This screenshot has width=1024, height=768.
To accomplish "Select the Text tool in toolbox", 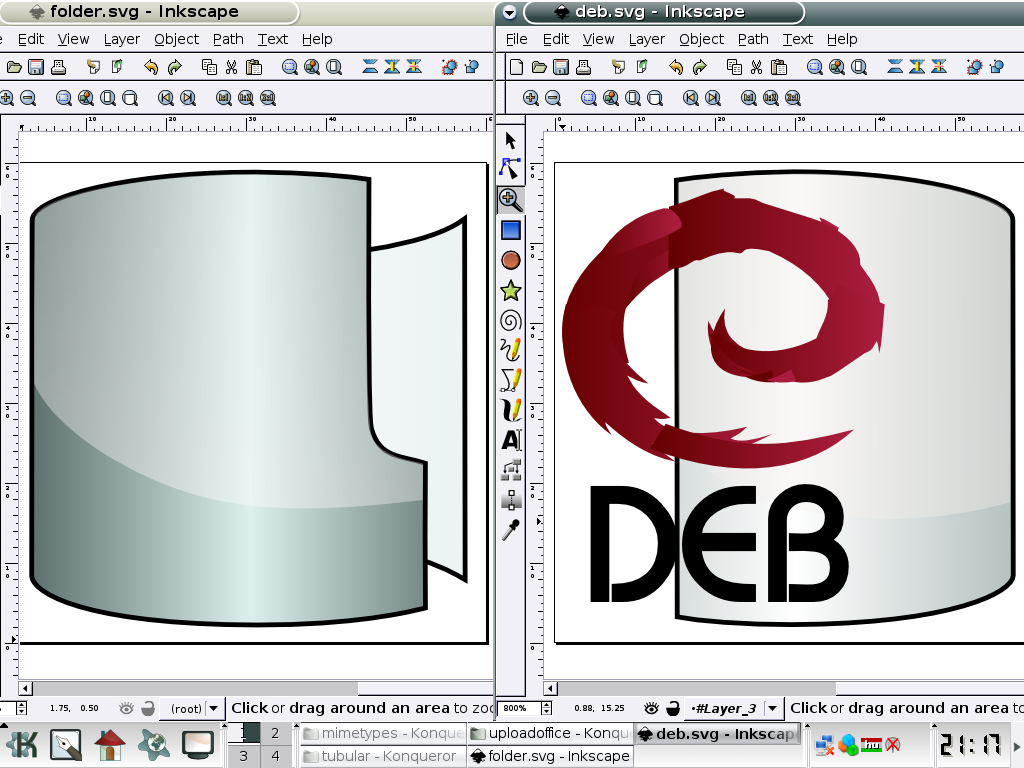I will click(511, 440).
